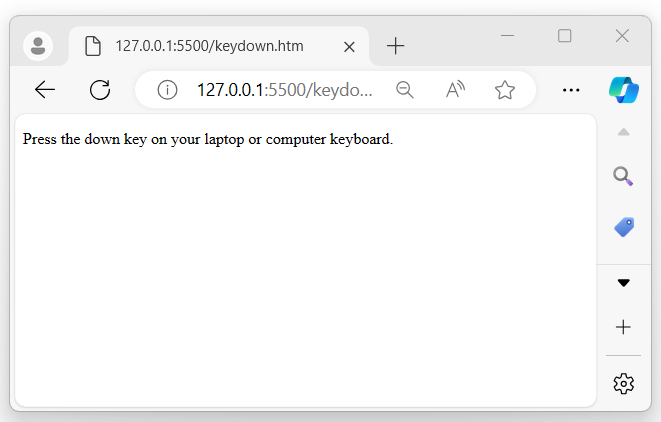The image size is (661, 422).
Task: Close the keydown.htm tab
Action: tap(349, 46)
